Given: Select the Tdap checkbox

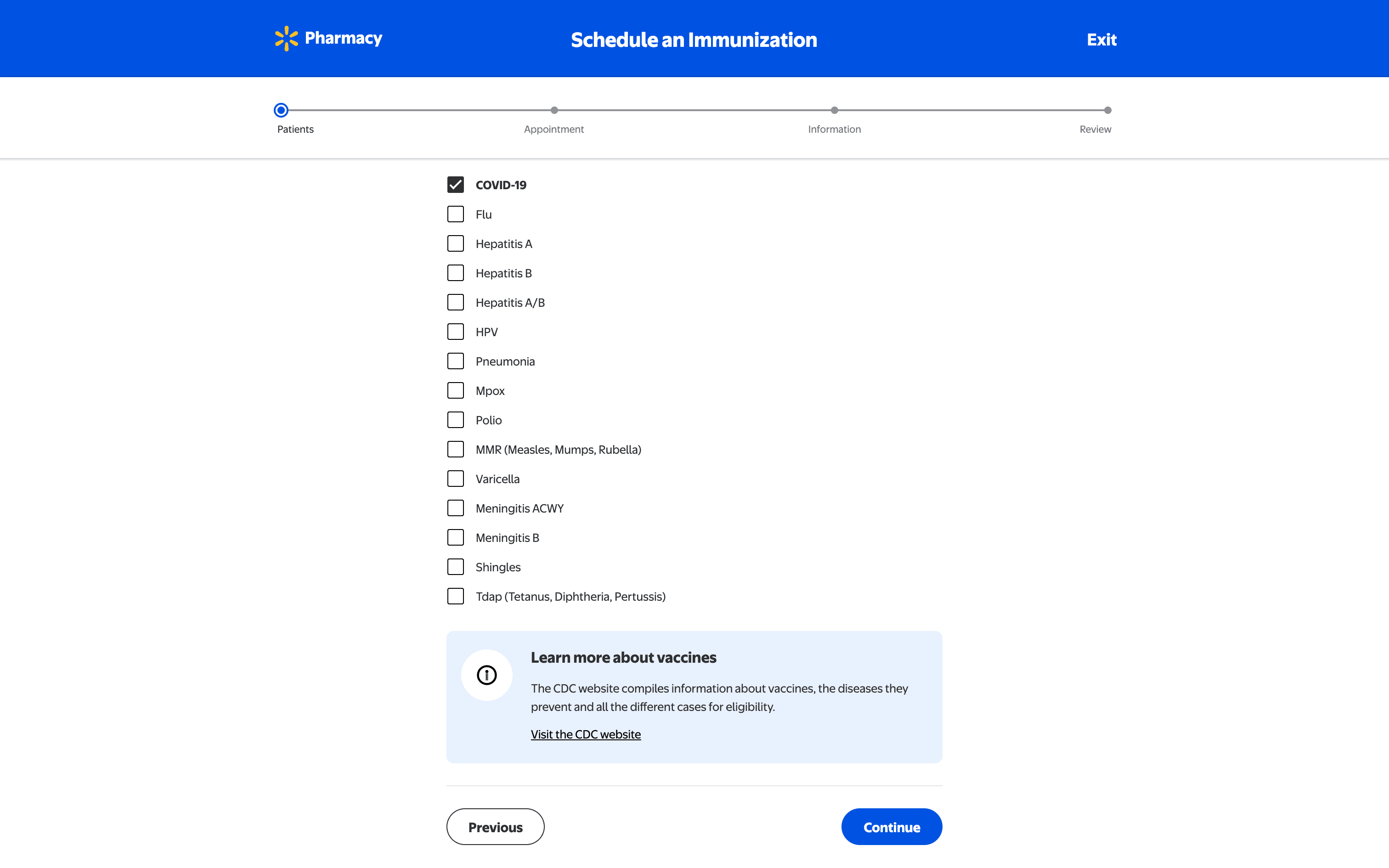Looking at the screenshot, I should [x=455, y=597].
